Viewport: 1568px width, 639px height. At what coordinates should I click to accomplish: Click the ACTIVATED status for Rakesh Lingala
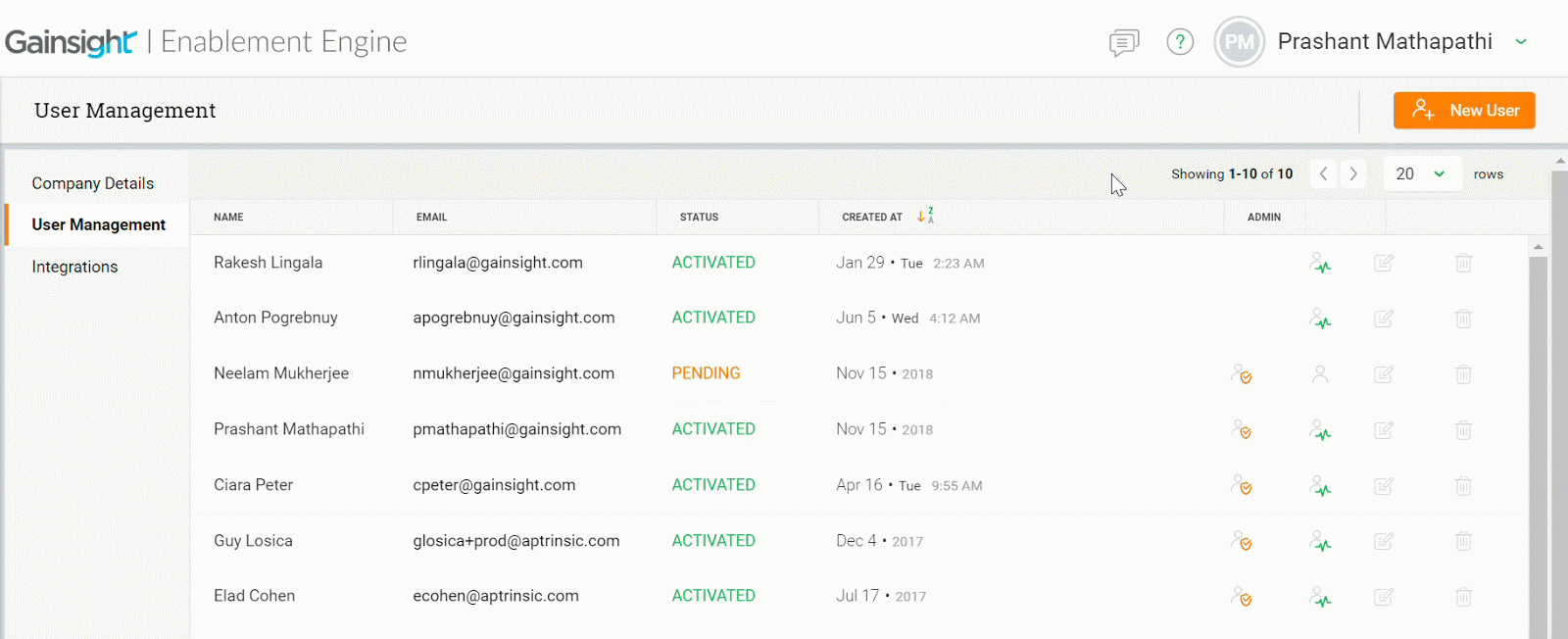[x=713, y=263]
